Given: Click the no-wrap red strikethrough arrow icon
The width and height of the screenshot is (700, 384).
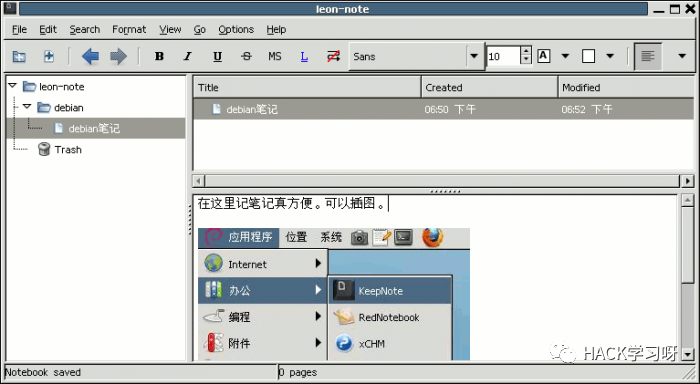Looking at the screenshot, I should (x=333, y=56).
